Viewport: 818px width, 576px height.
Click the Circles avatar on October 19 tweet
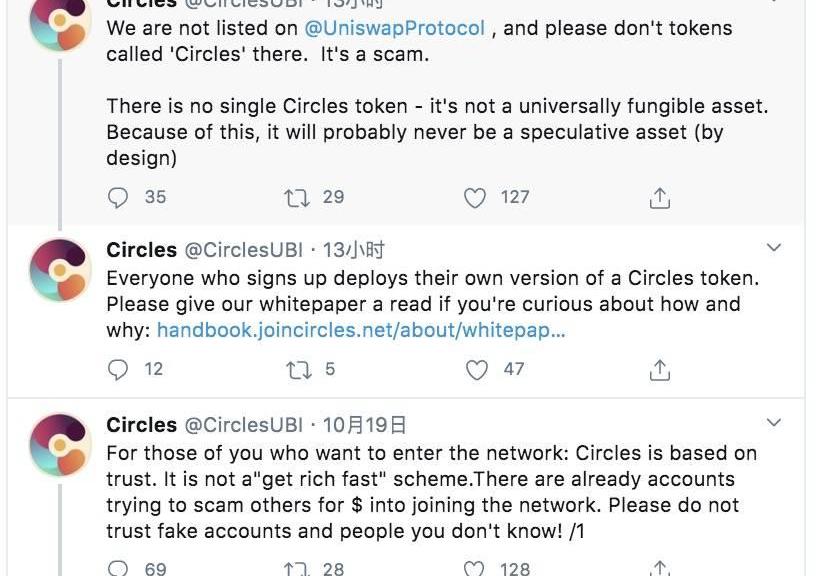click(60, 445)
